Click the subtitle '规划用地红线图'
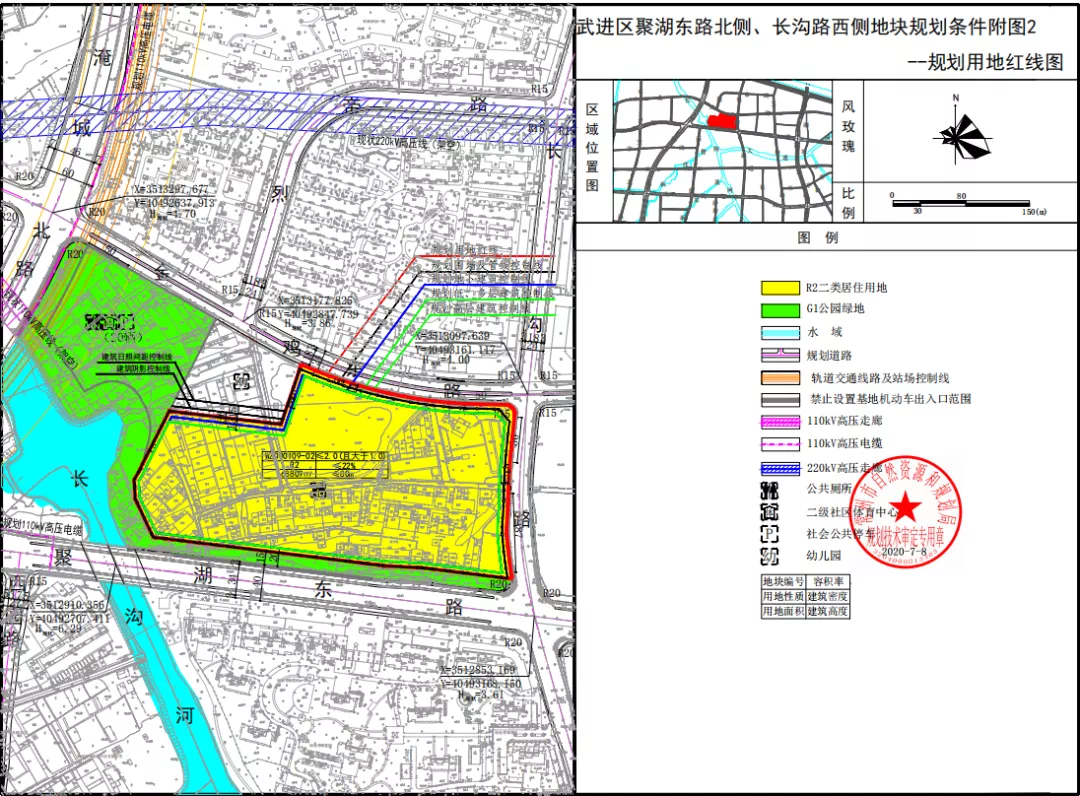Screen dimensions: 1080x796 (995, 62)
